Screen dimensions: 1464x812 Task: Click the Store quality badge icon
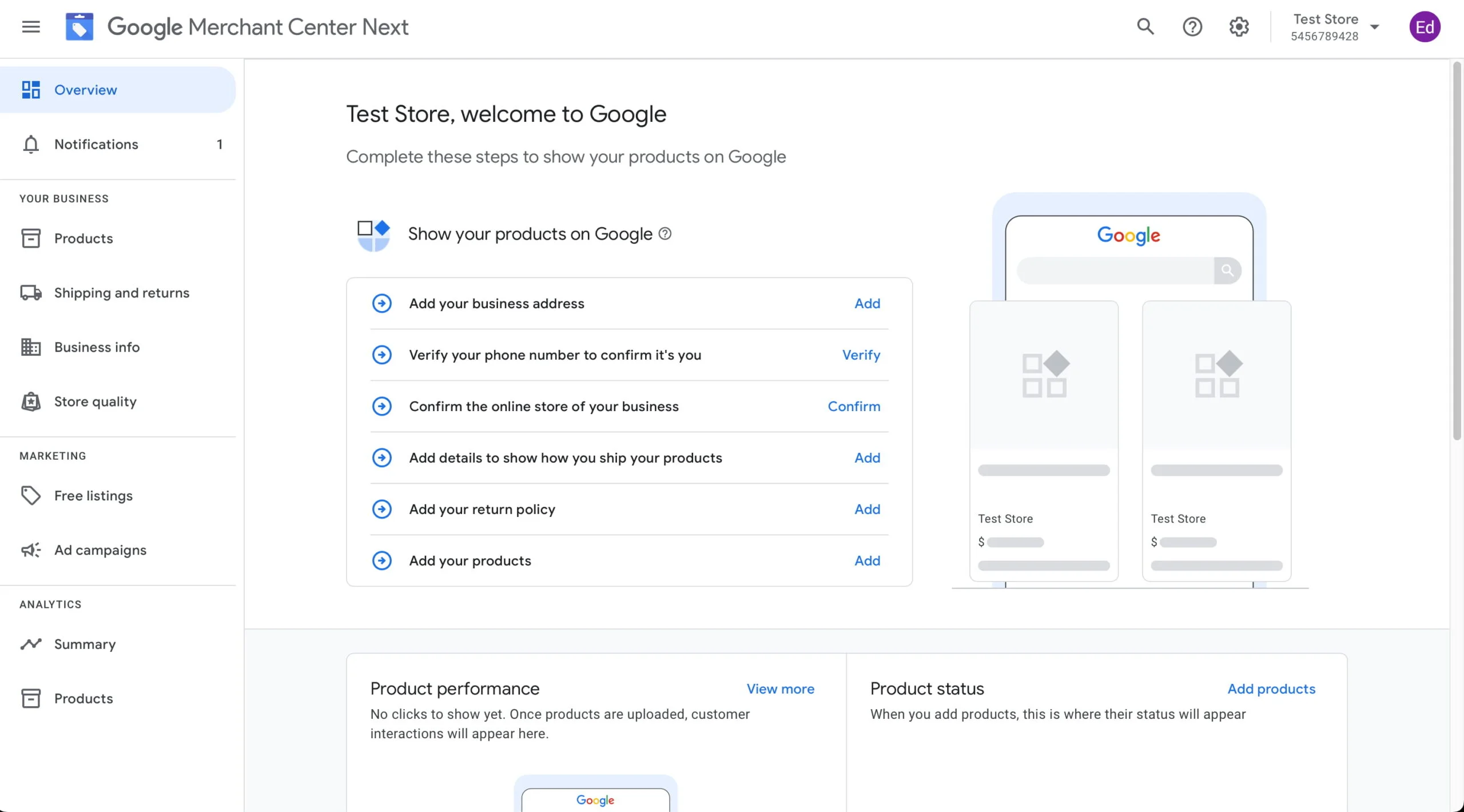31,401
